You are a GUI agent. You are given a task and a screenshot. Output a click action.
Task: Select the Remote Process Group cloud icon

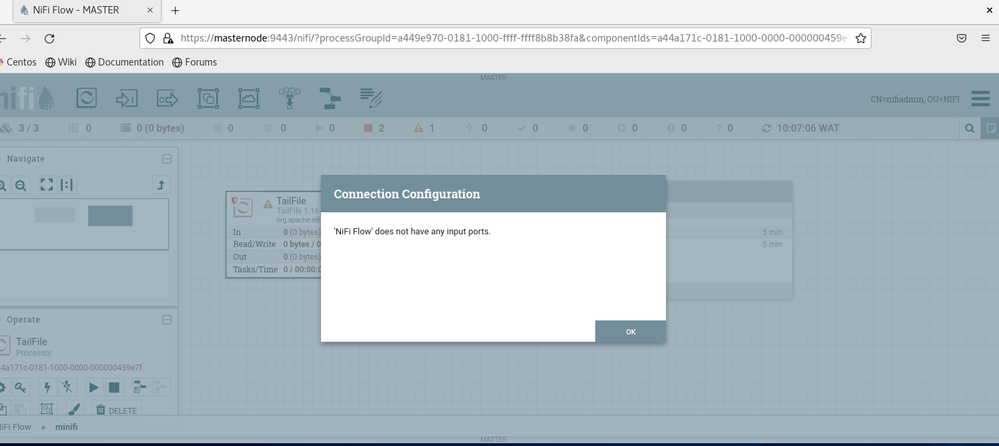tap(249, 99)
